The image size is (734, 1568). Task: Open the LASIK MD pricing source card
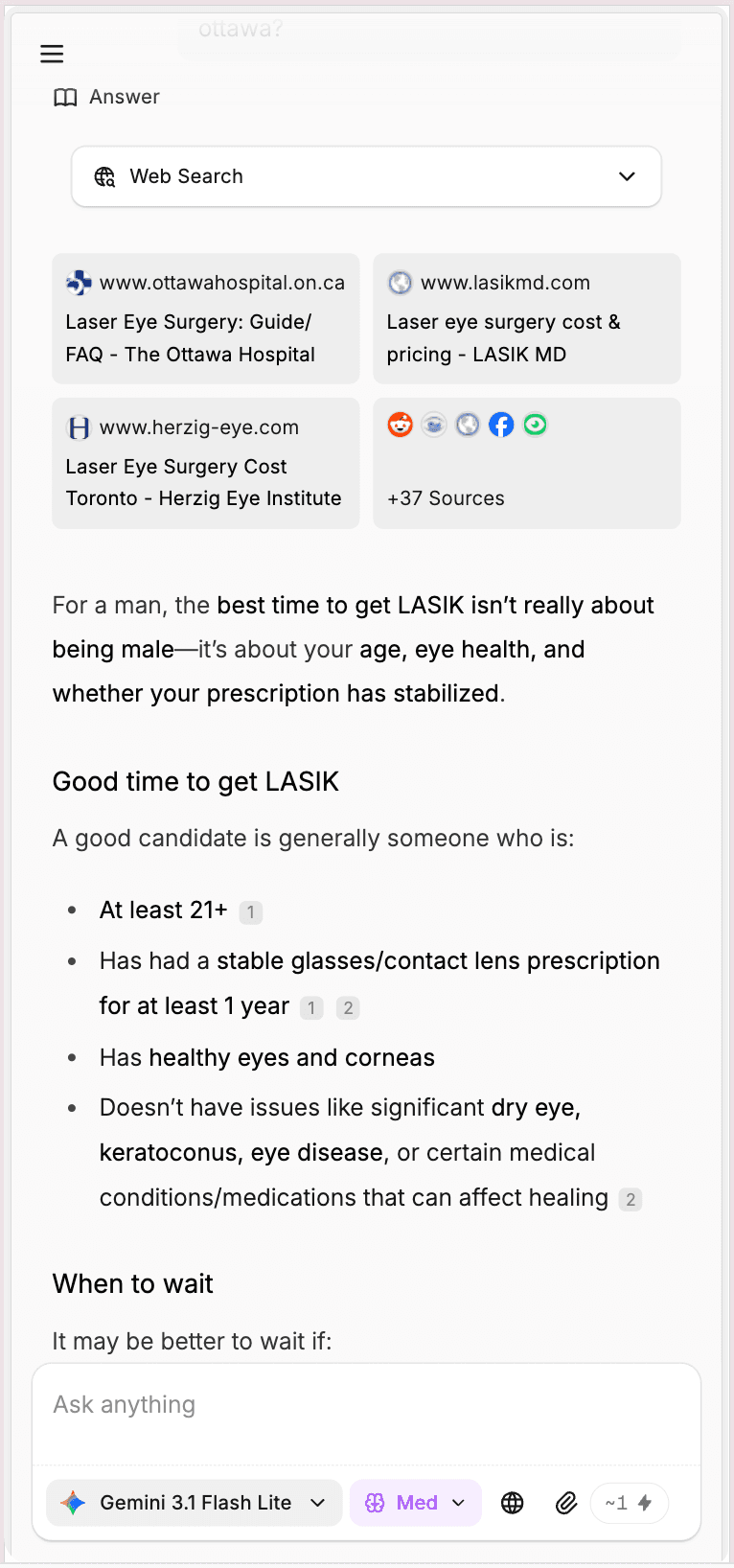tap(527, 318)
